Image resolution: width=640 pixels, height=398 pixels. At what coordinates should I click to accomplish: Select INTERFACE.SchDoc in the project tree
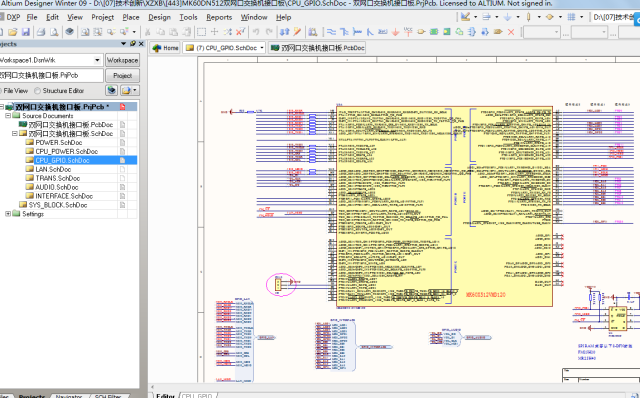[64, 196]
